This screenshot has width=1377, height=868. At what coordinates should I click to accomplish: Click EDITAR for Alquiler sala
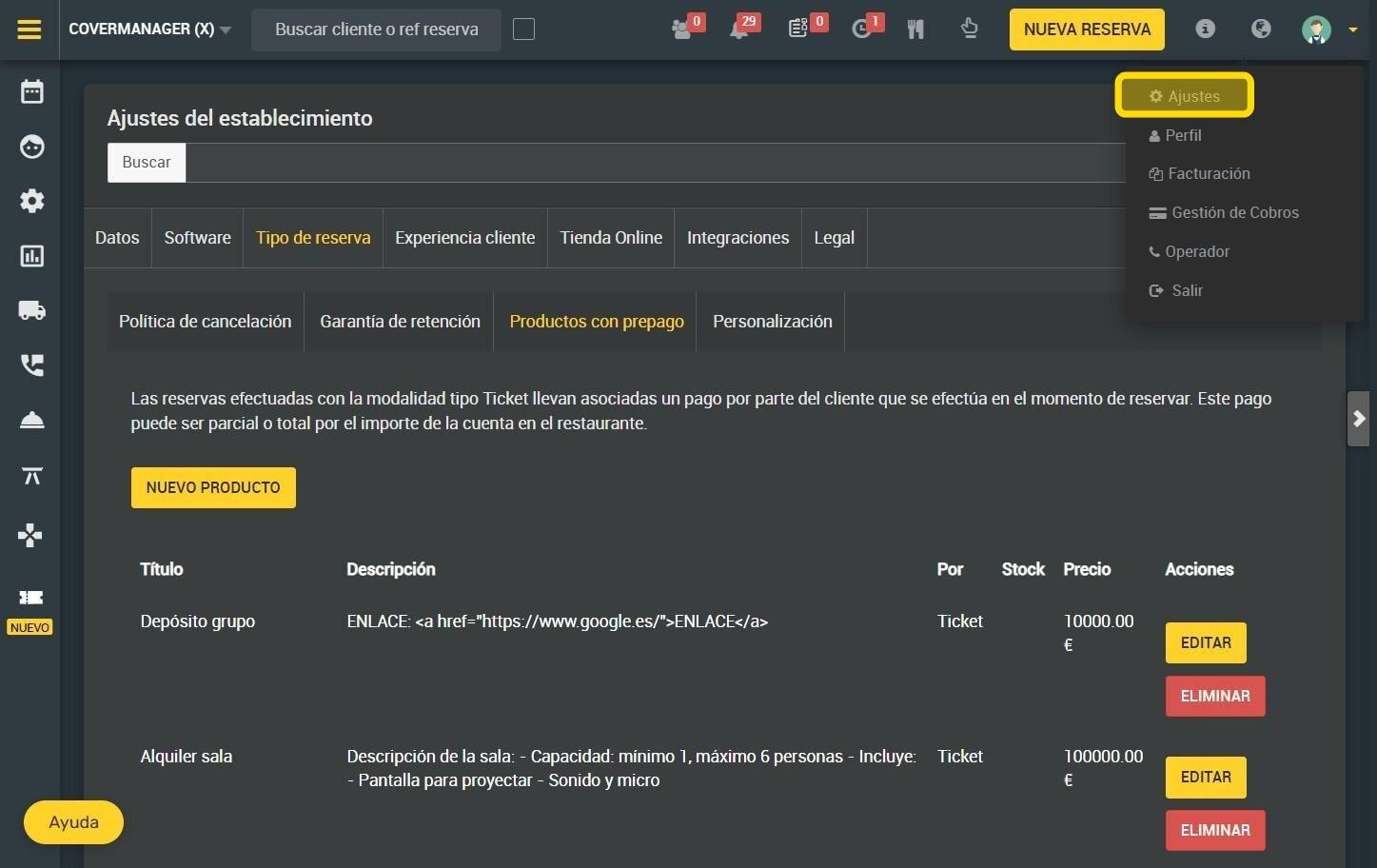[x=1206, y=777]
